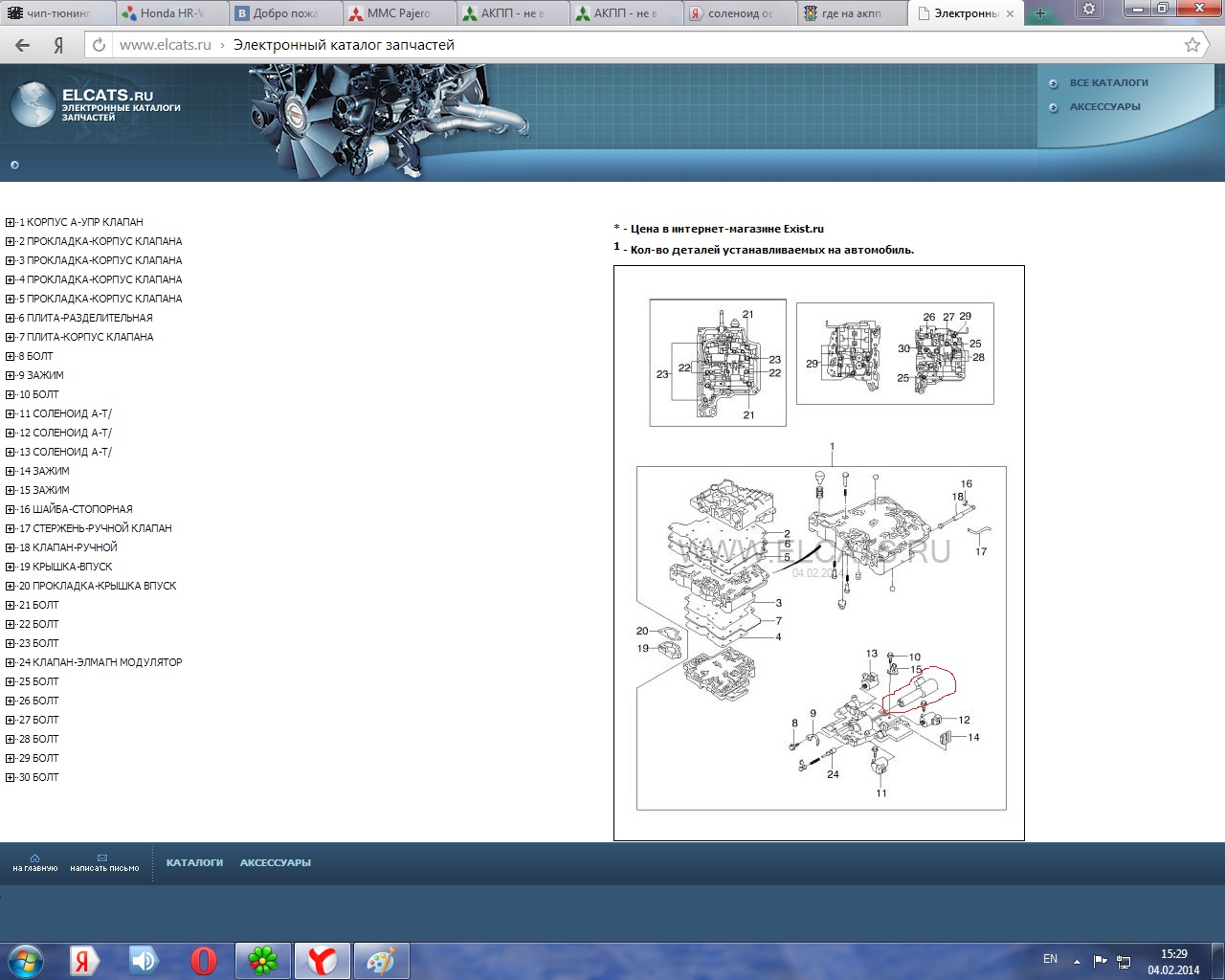1225x980 pixels.
Task: Select tree item 18 КЛАПАН-РУЧНОЙ
Action: (69, 547)
